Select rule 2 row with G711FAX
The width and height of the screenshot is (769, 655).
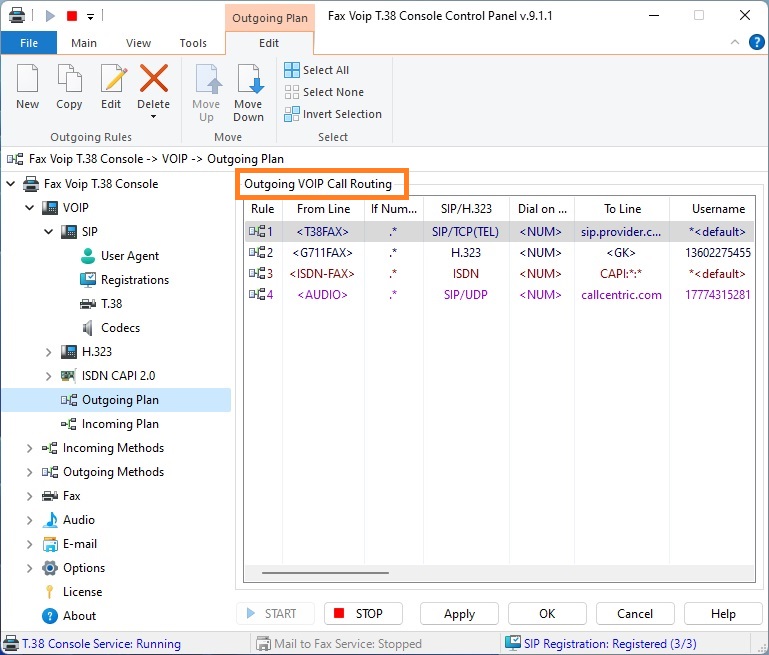499,252
